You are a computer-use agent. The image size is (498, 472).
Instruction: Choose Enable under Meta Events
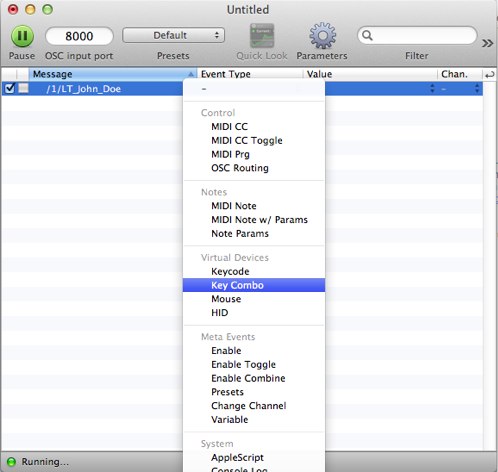pyautogui.click(x=254, y=351)
